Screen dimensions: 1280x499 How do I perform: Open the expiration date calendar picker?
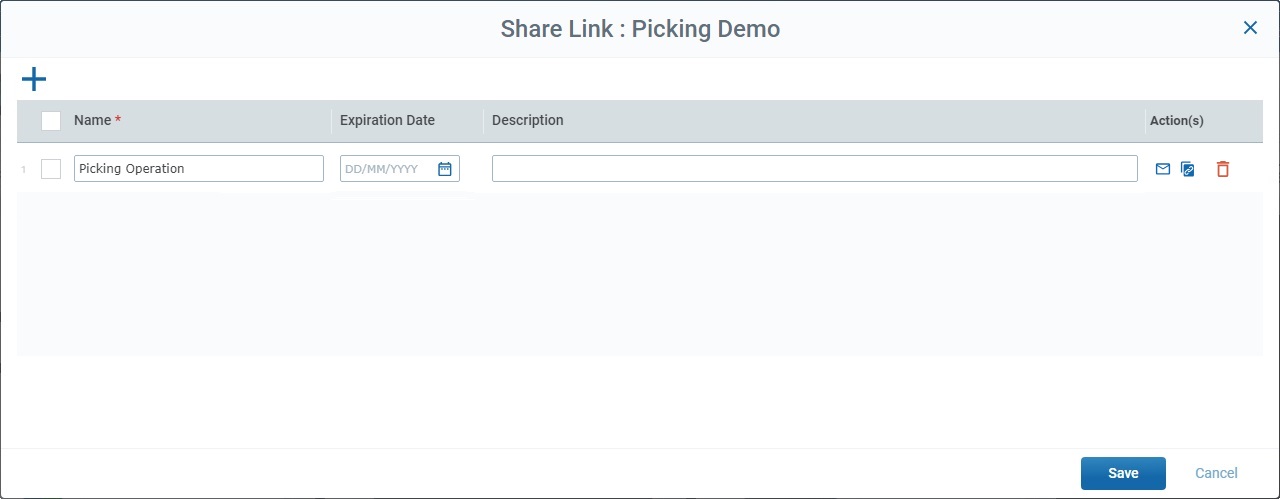445,169
